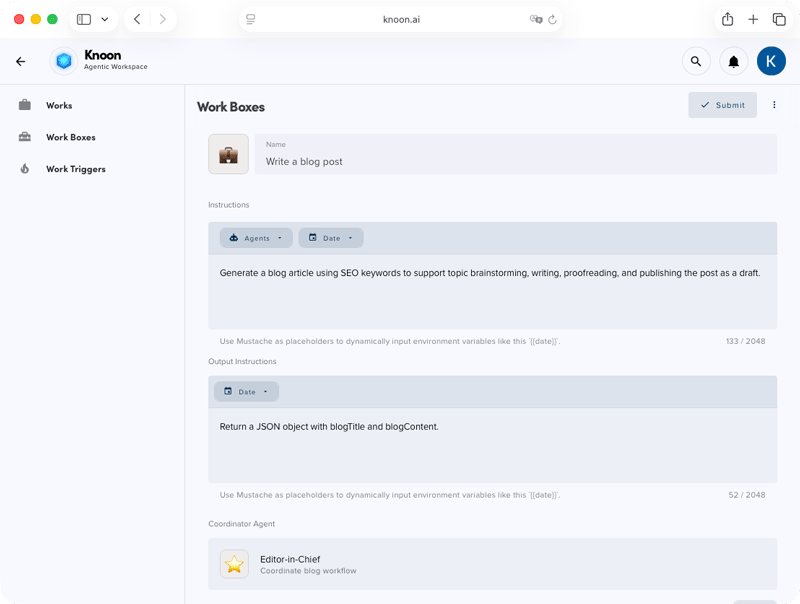Open the three-dot menu beside Submit
The height and width of the screenshot is (604, 800).
[x=774, y=105]
